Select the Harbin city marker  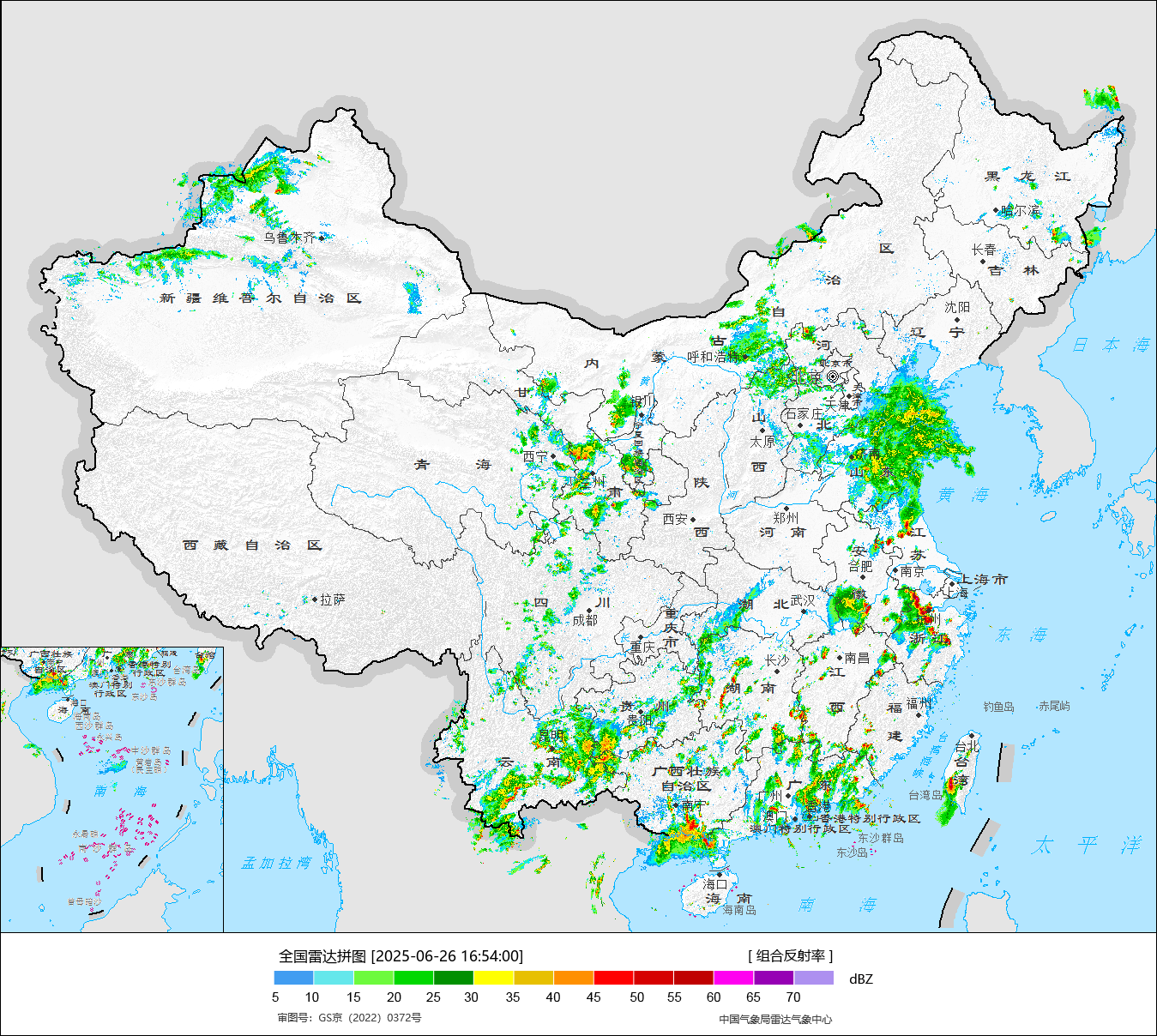[996, 210]
